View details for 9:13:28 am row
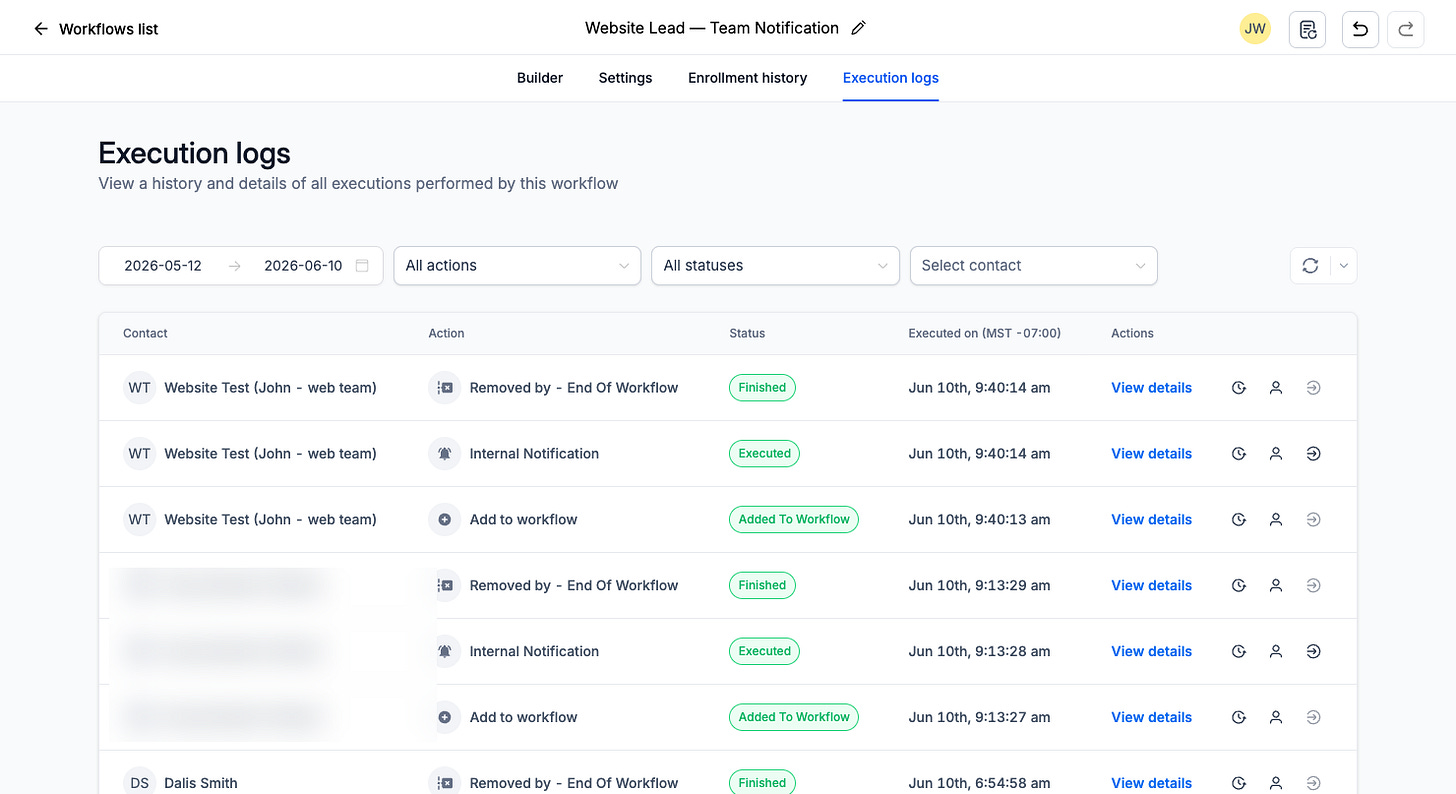 tap(1152, 652)
